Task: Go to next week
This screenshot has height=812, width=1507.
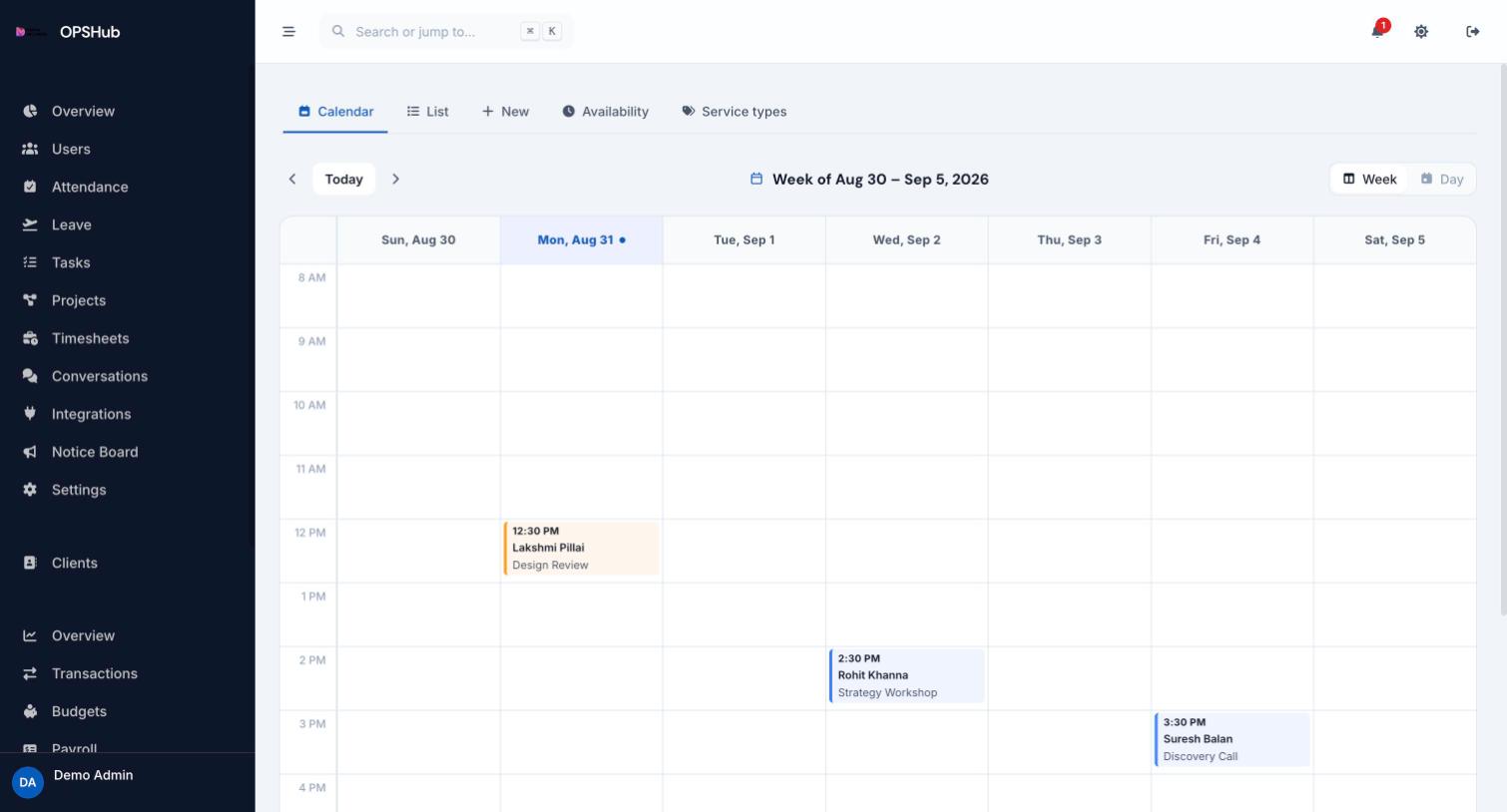Action: 395,179
